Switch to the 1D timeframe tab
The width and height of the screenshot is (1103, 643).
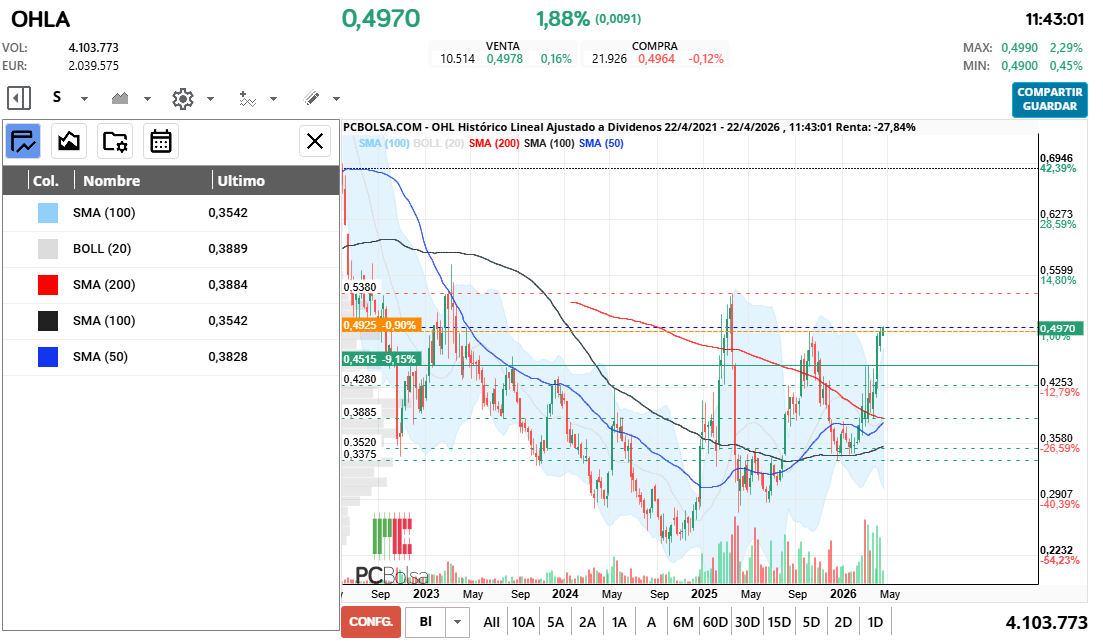click(x=874, y=621)
